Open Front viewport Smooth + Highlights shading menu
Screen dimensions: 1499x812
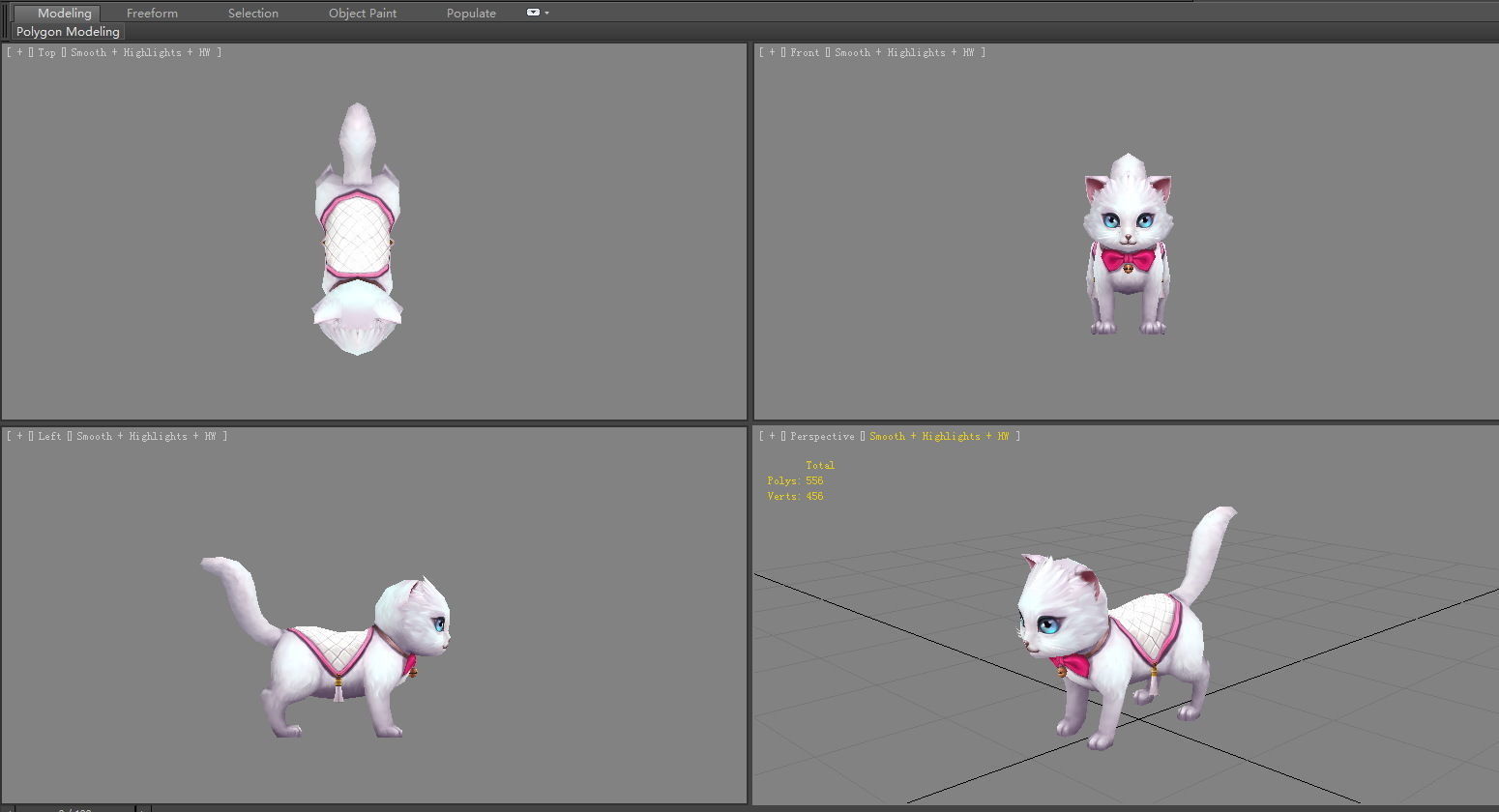point(904,52)
